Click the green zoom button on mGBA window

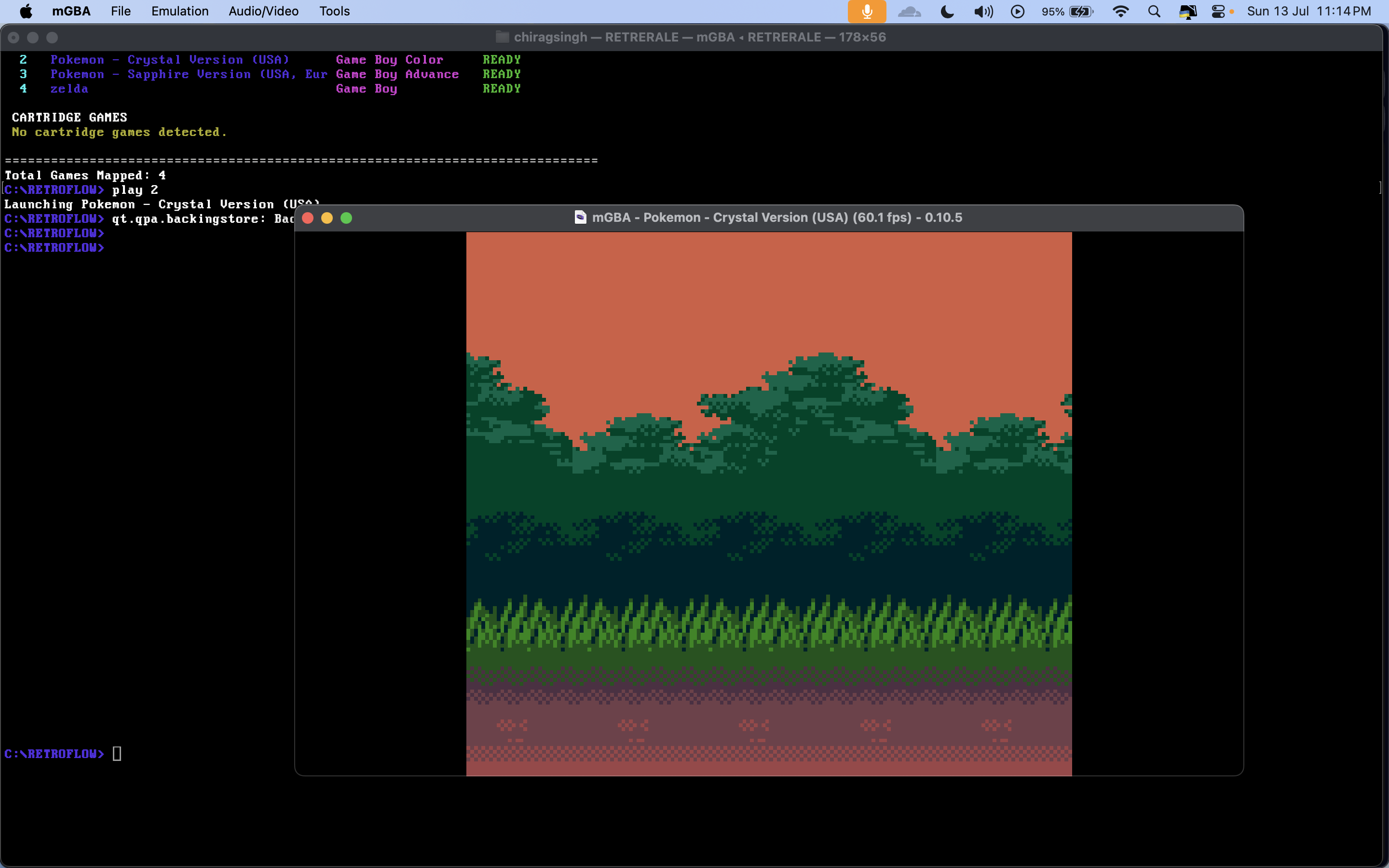click(x=346, y=218)
